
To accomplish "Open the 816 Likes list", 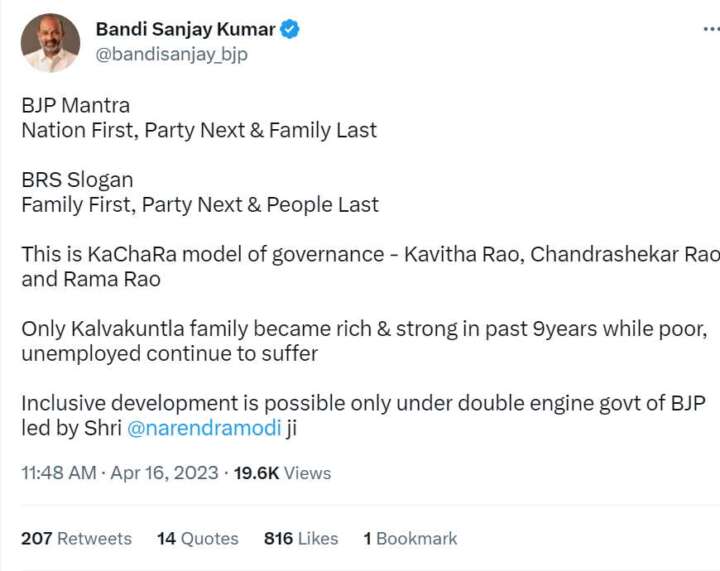I will point(300,538).
